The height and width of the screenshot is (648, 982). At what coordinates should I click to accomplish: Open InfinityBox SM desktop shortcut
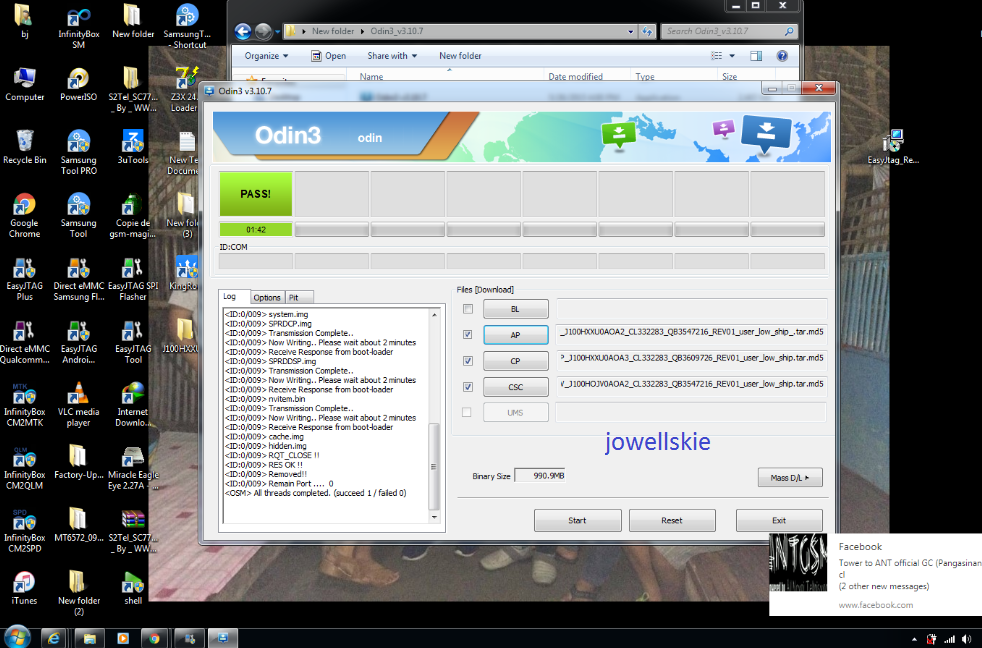click(78, 26)
